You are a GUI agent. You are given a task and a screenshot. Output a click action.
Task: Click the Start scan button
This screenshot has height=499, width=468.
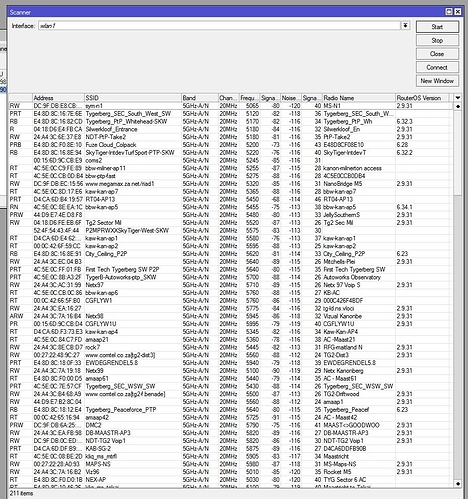tap(437, 27)
